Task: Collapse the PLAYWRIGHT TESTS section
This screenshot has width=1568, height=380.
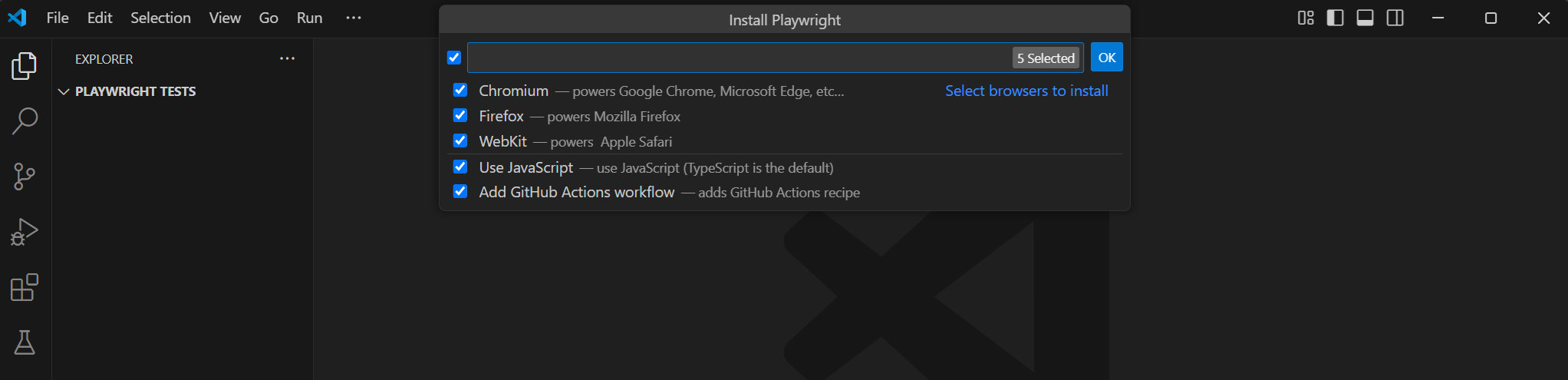Action: tap(64, 91)
